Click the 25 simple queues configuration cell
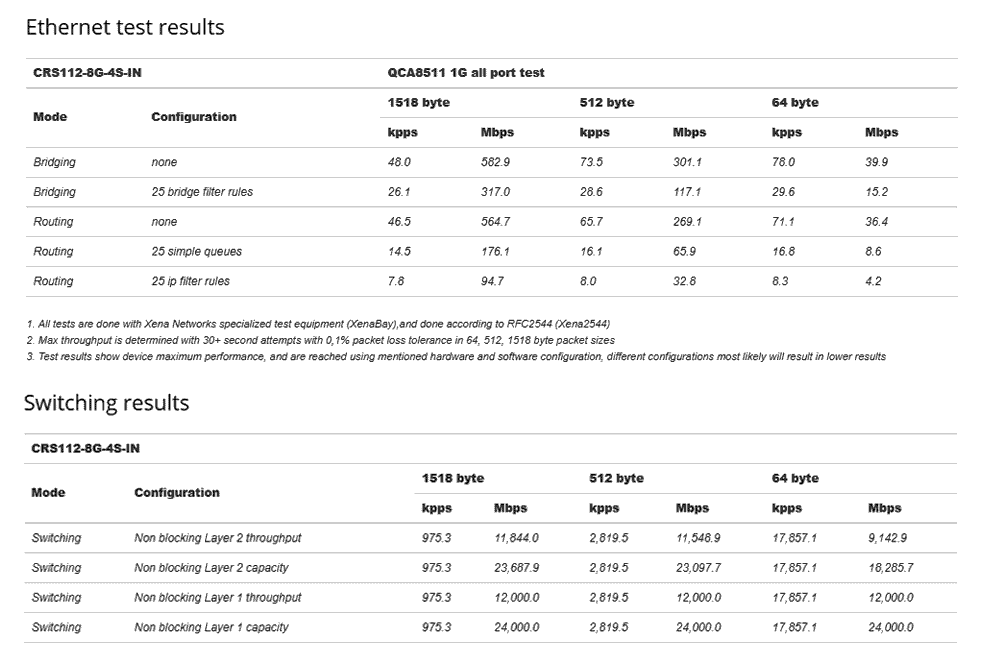Screen dimensions: 1003x672 tap(196, 251)
